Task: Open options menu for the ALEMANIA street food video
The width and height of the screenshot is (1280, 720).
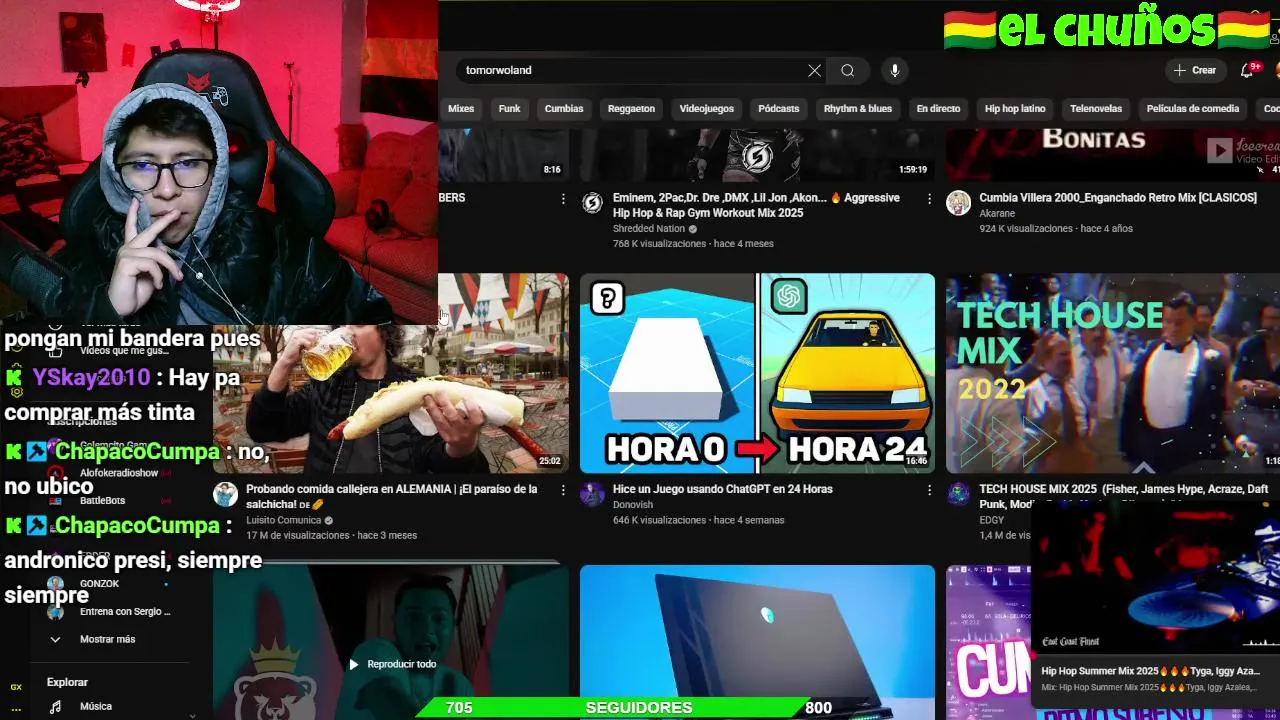Action: pos(563,490)
